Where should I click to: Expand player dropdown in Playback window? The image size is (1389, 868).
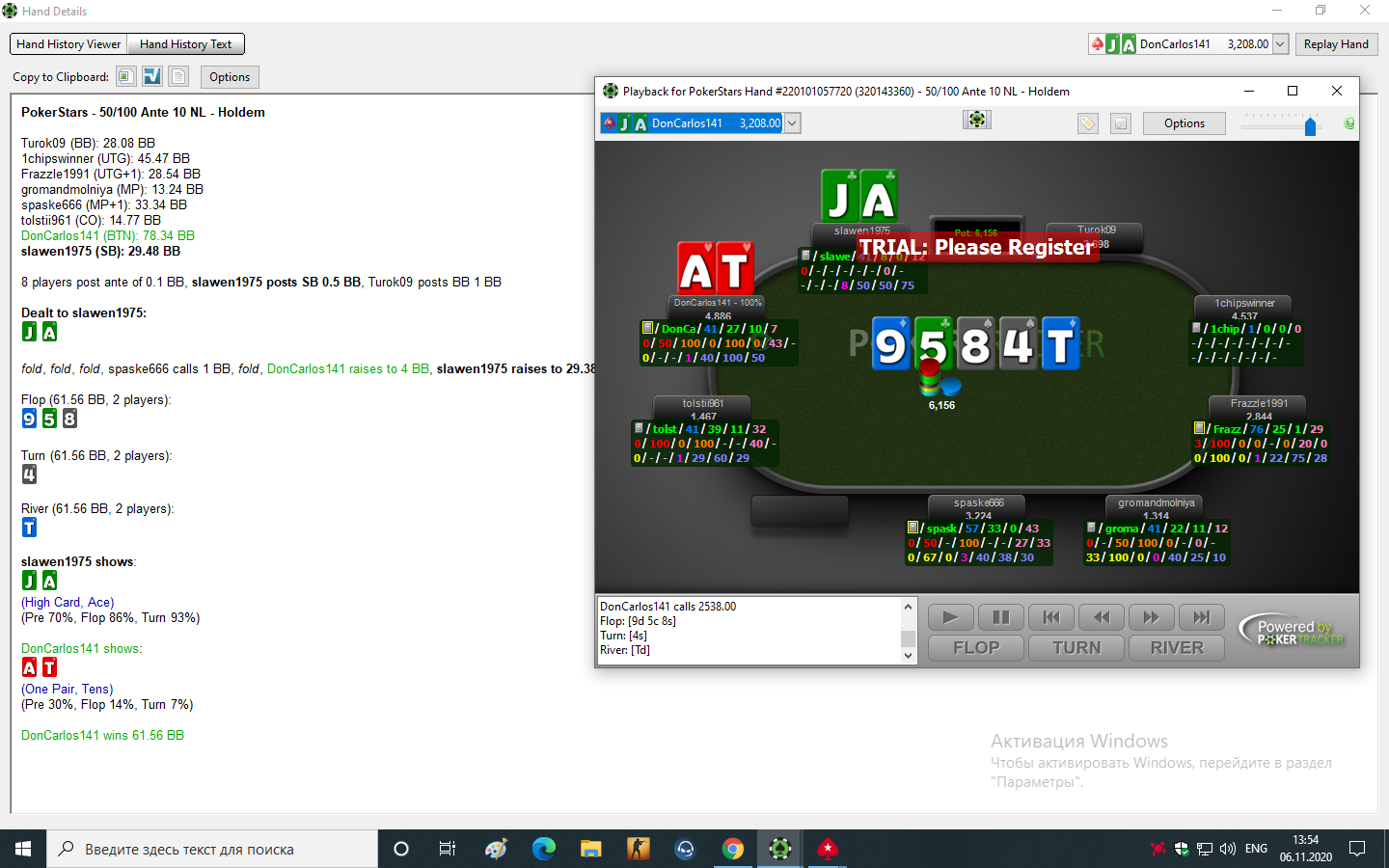[792, 123]
